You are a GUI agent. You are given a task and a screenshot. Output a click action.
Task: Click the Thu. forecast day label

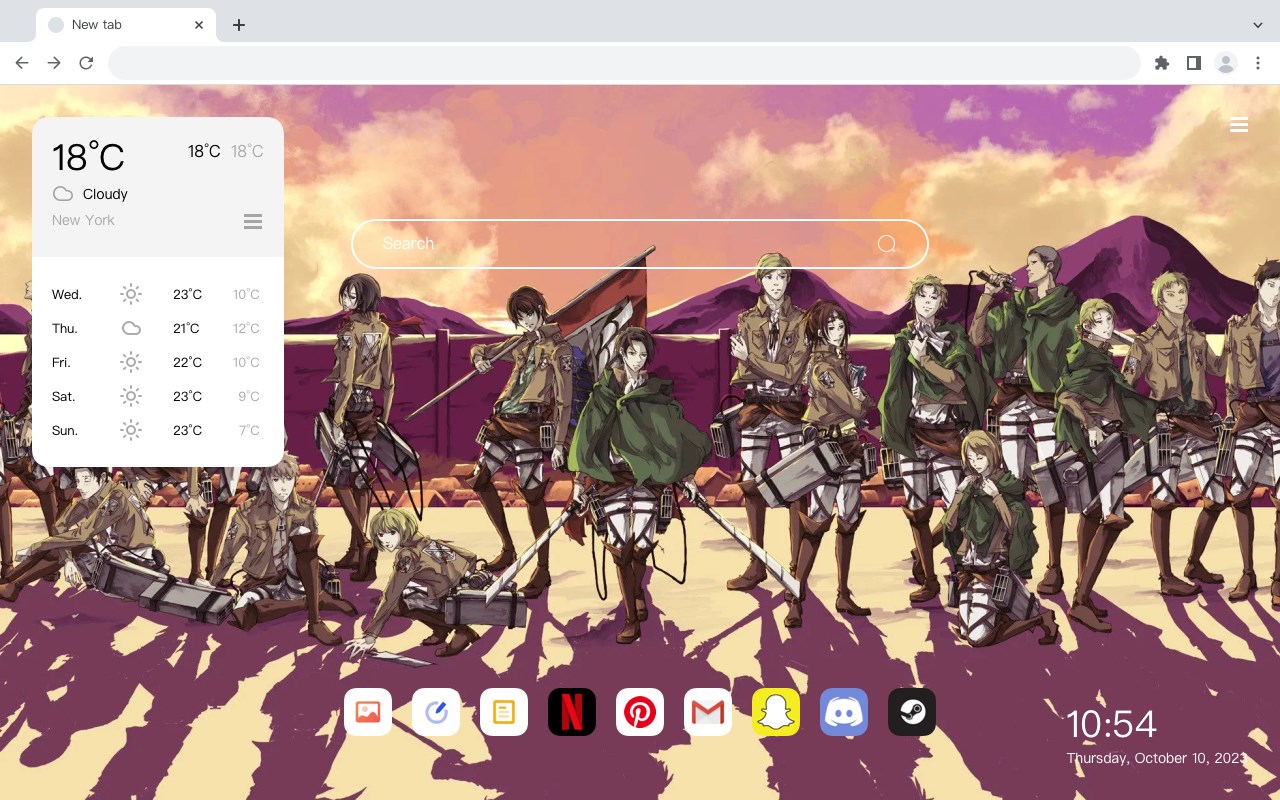click(x=65, y=328)
